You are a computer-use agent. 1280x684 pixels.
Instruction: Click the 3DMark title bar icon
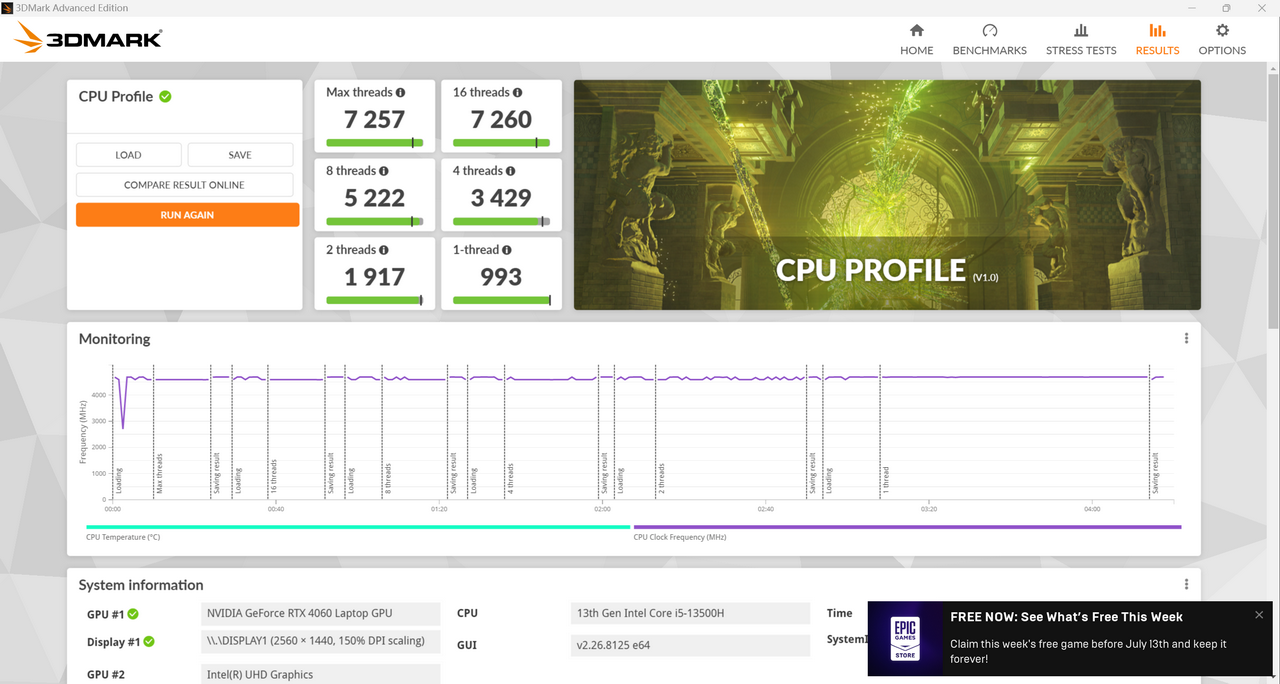[x=7, y=7]
